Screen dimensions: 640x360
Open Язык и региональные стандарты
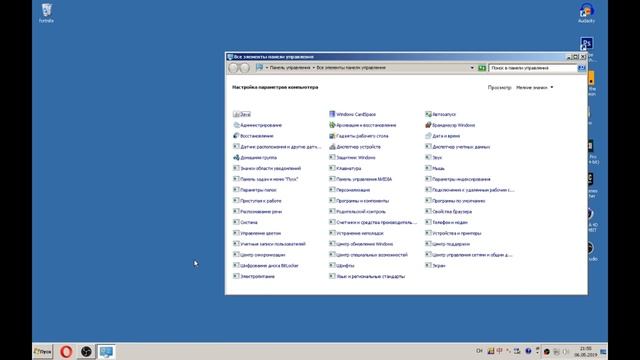tap(367, 276)
